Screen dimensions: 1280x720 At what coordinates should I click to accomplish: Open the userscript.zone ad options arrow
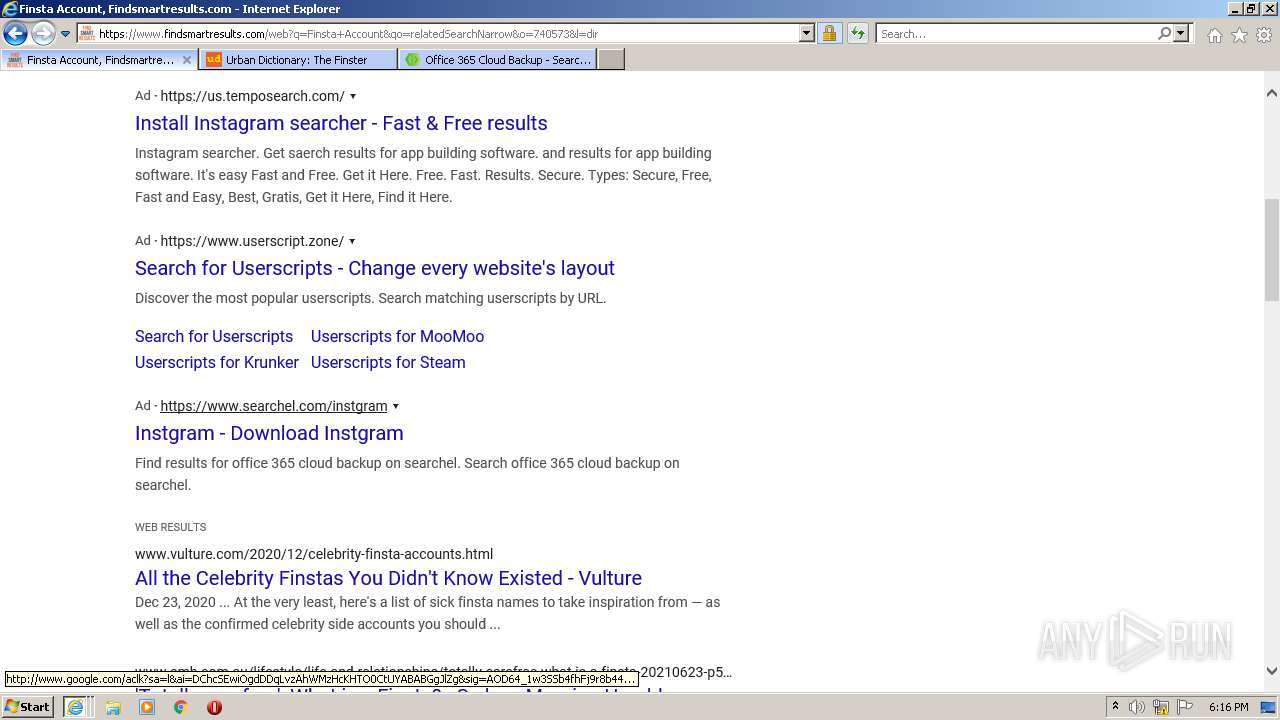(352, 242)
